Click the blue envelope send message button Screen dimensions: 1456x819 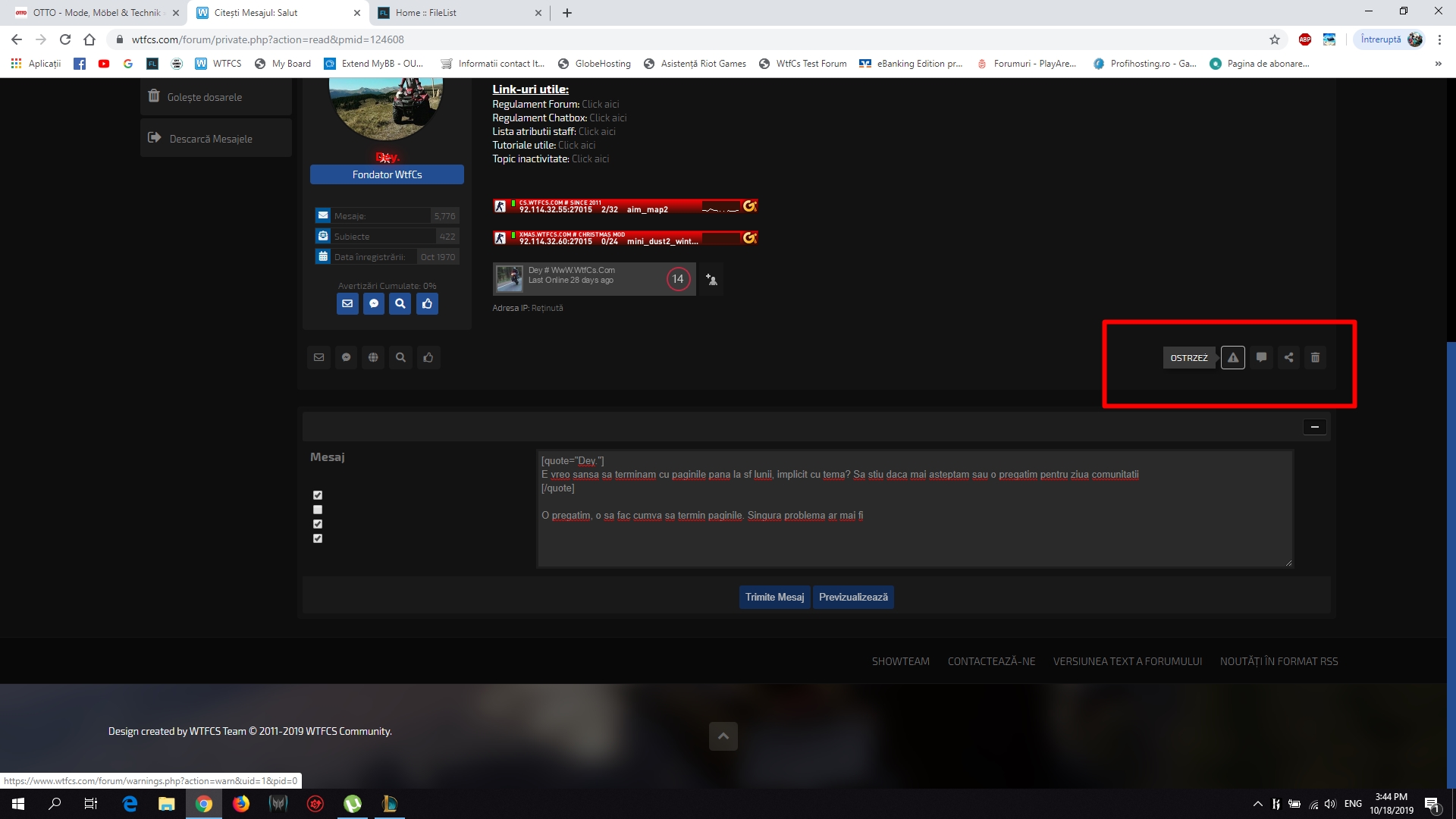[347, 304]
